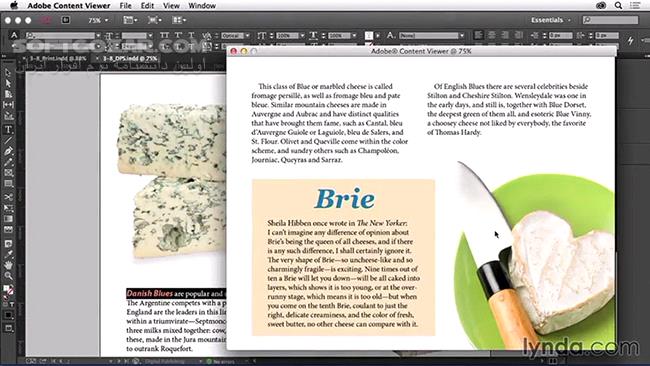650x366 pixels.
Task: Select the Zoom tool in tools panel
Action: click(x=8, y=276)
